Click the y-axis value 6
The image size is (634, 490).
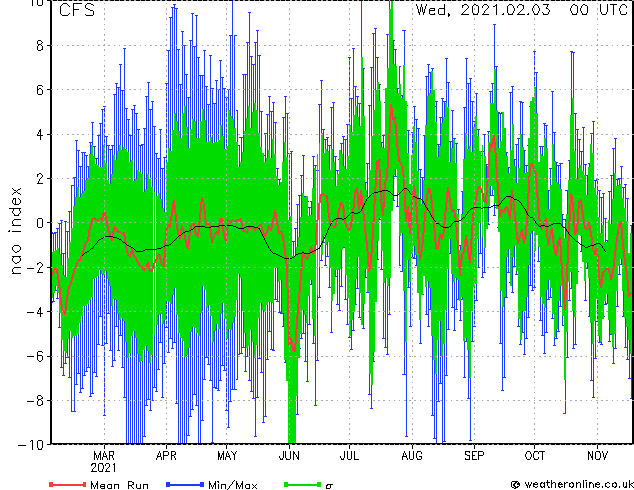pyautogui.click(x=40, y=90)
